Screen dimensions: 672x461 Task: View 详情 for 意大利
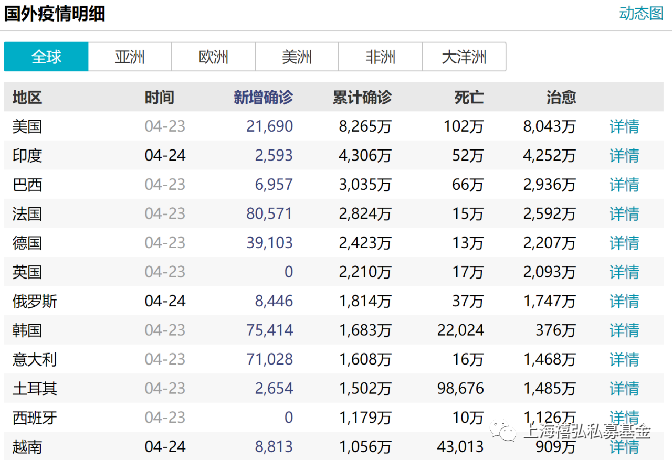624,359
